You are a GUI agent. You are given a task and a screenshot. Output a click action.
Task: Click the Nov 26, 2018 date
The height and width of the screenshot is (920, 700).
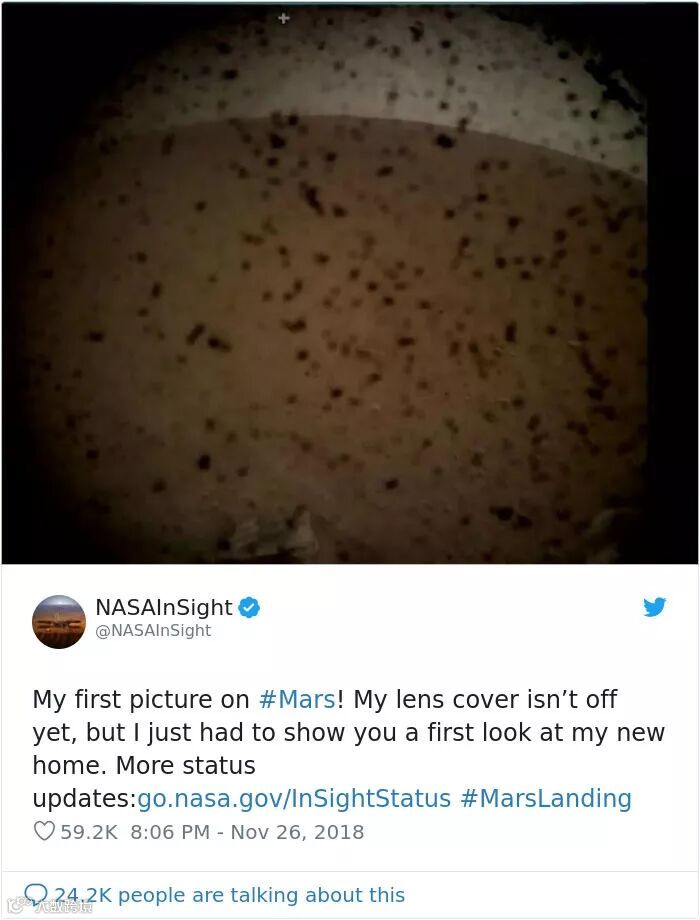pyautogui.click(x=297, y=832)
